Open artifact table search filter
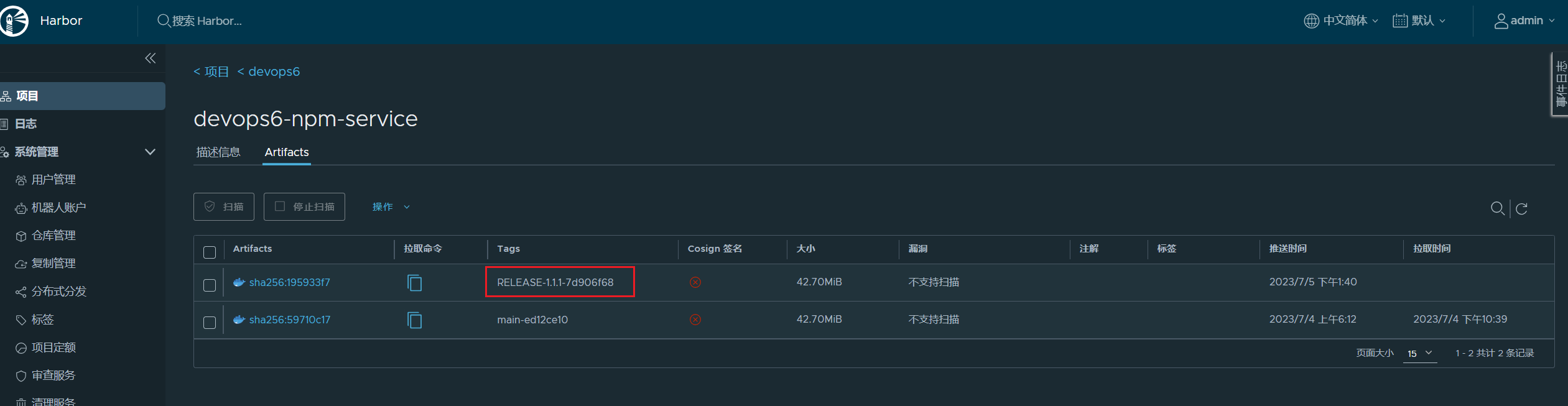The height and width of the screenshot is (406, 1568). pos(1498,208)
